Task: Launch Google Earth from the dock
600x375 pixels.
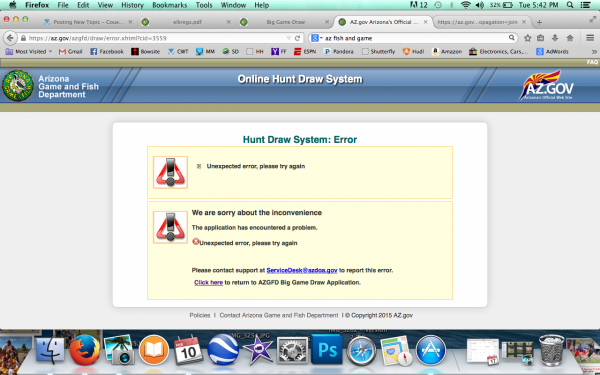Action: pyautogui.click(x=223, y=350)
